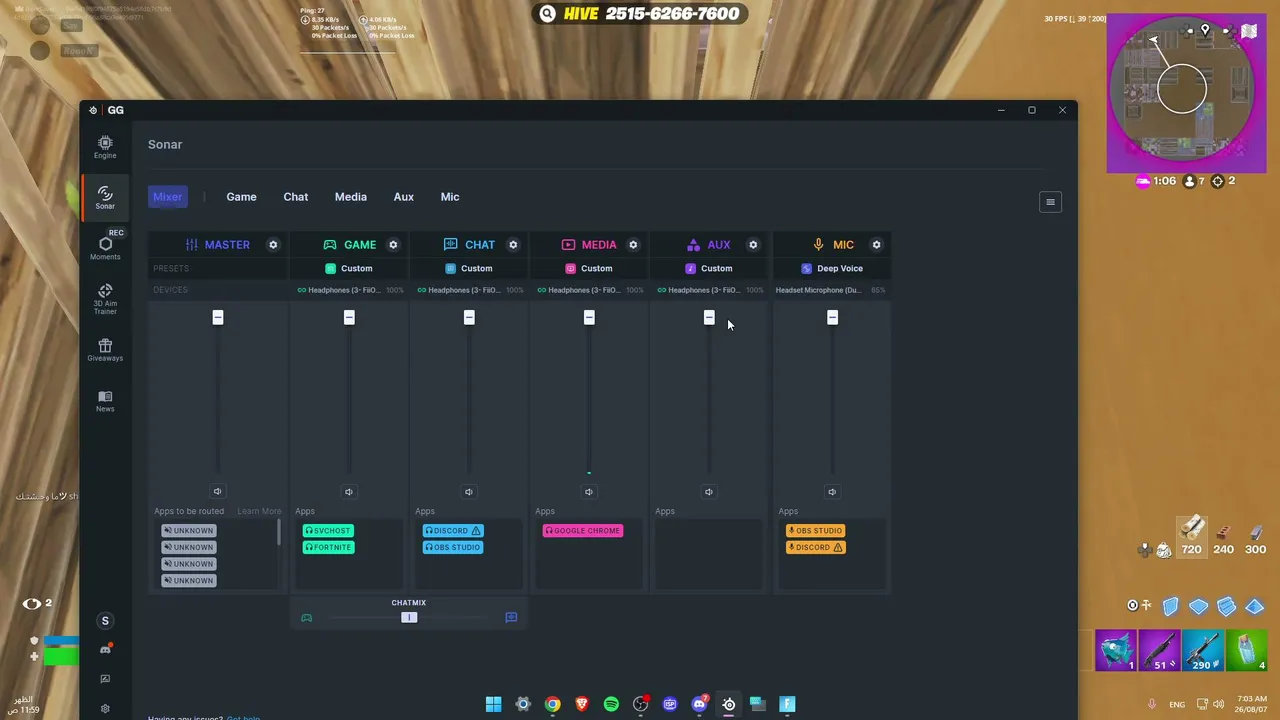This screenshot has height=720, width=1280.
Task: Launch the 3D Aim Trainer
Action: [105, 299]
